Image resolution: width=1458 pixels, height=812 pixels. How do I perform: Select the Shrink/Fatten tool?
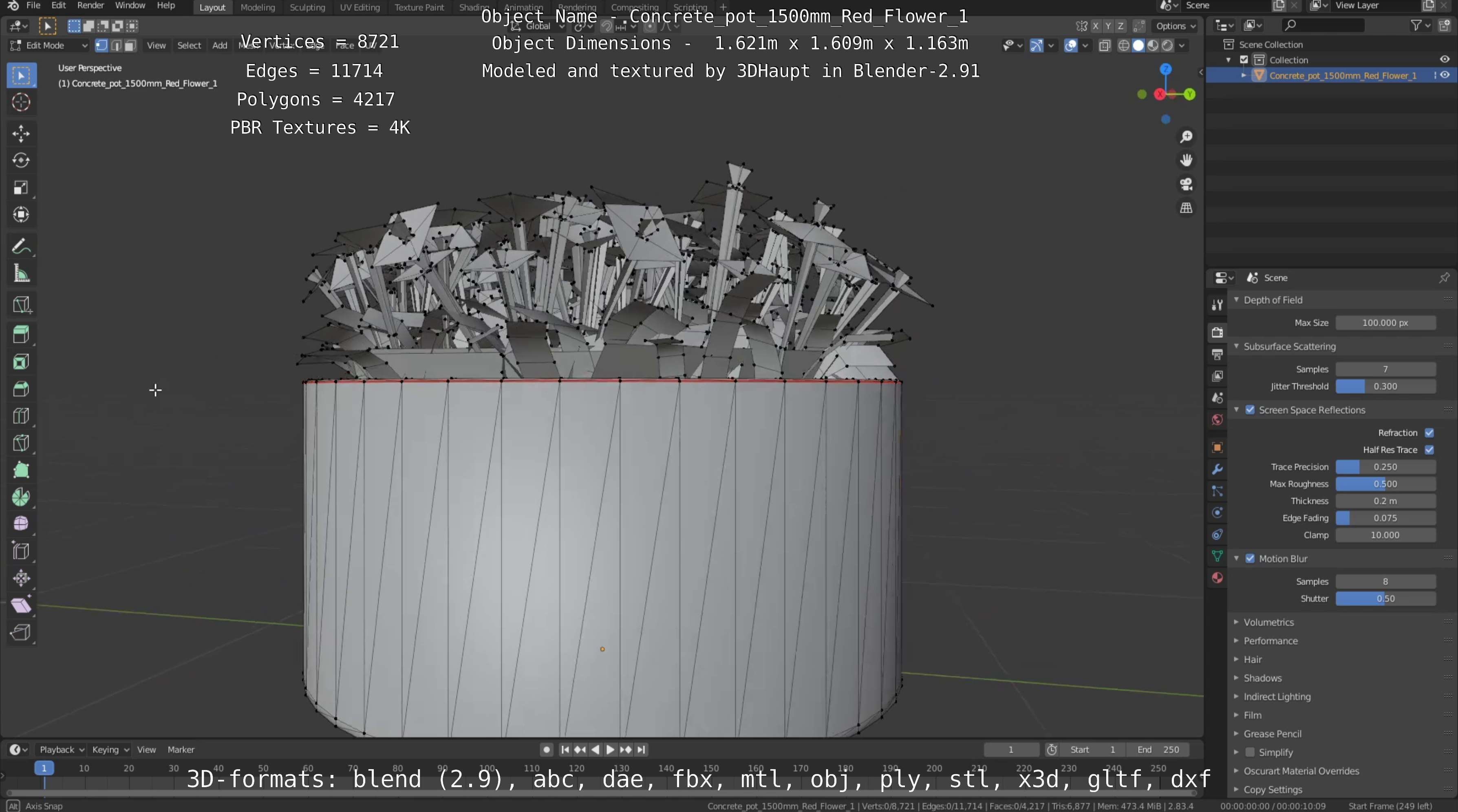pos(22,578)
